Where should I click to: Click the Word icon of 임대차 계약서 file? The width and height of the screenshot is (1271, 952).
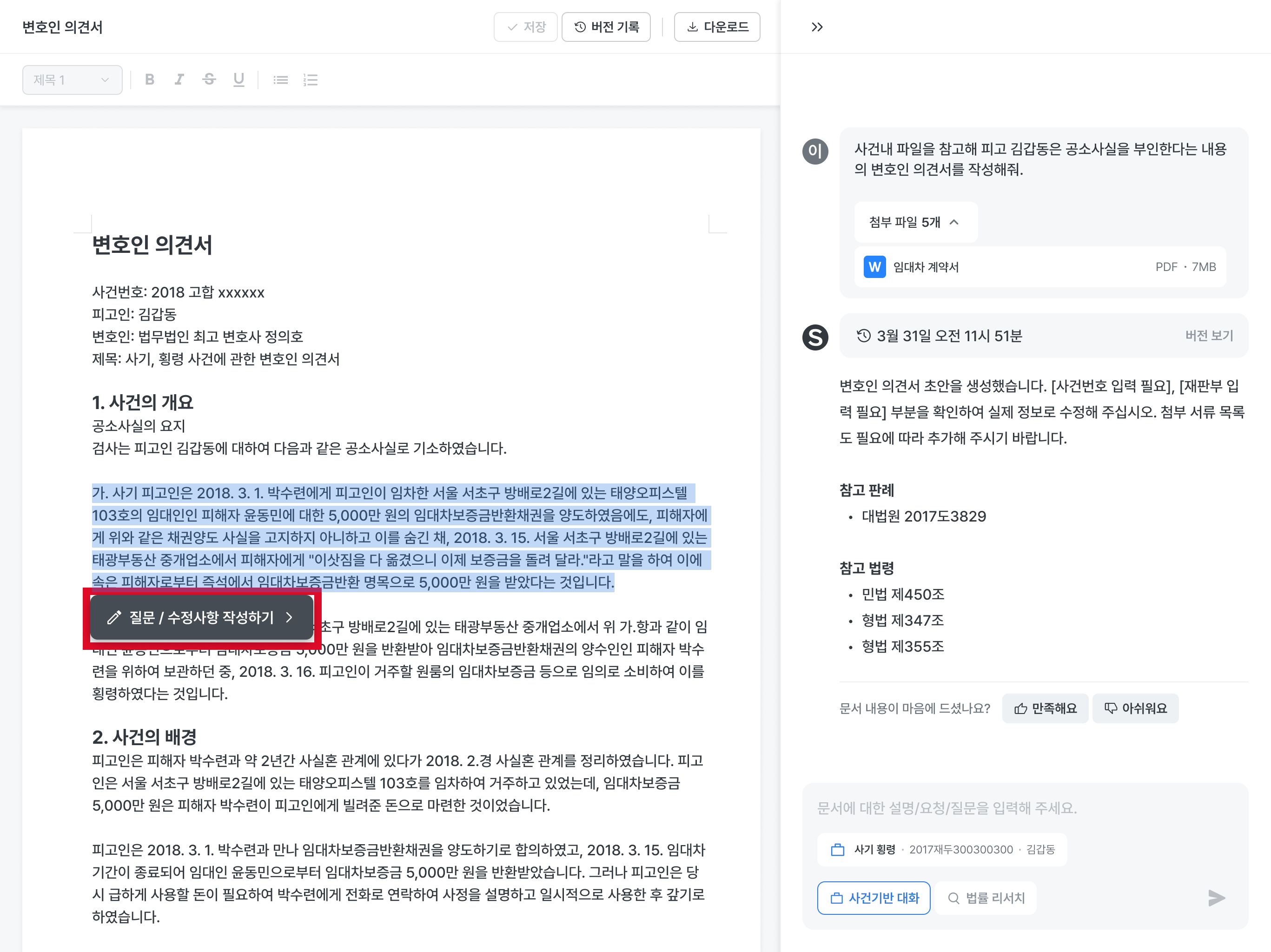(874, 267)
